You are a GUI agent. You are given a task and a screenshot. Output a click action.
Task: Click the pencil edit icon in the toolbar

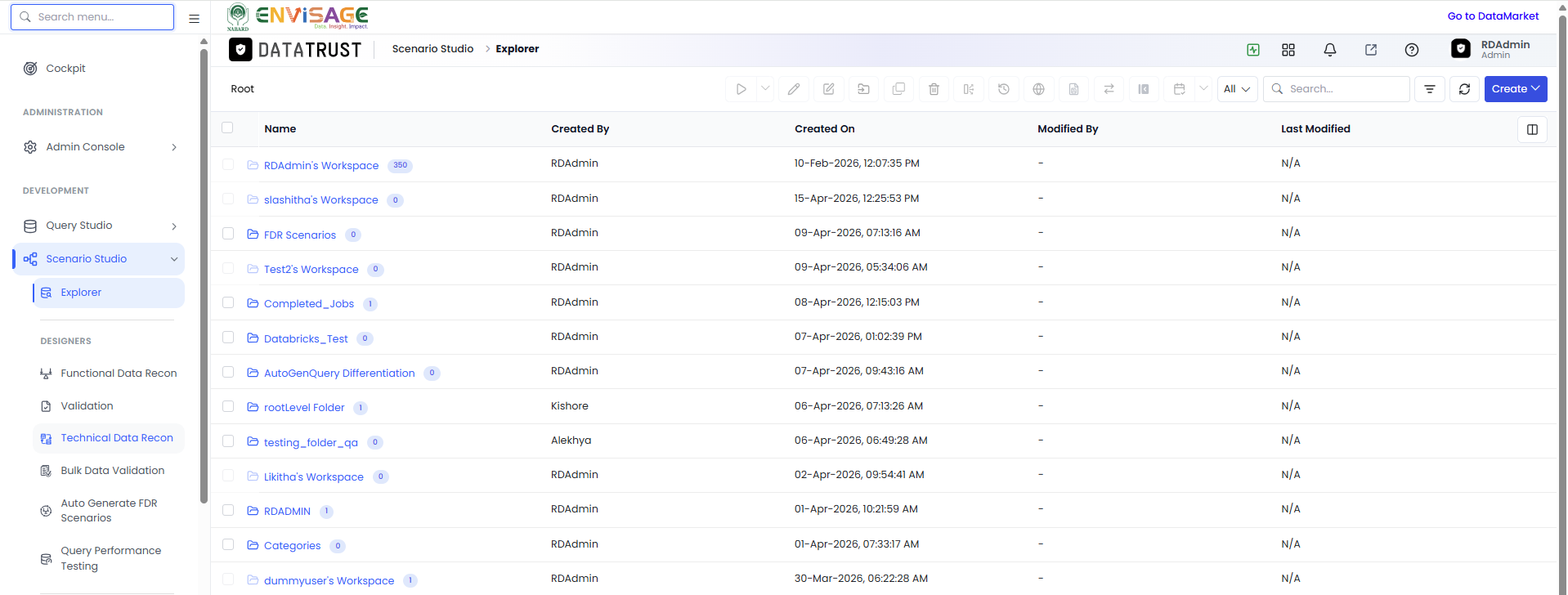(794, 89)
